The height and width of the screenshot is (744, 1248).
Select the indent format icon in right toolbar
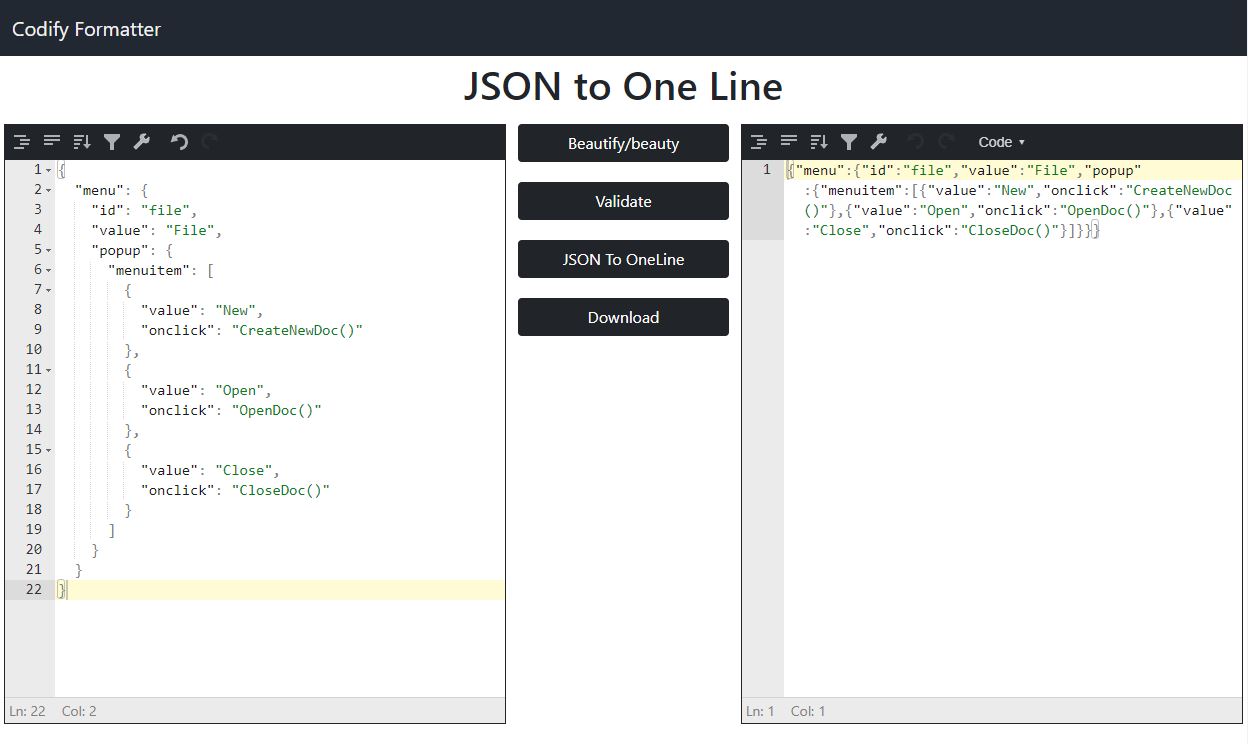click(760, 142)
